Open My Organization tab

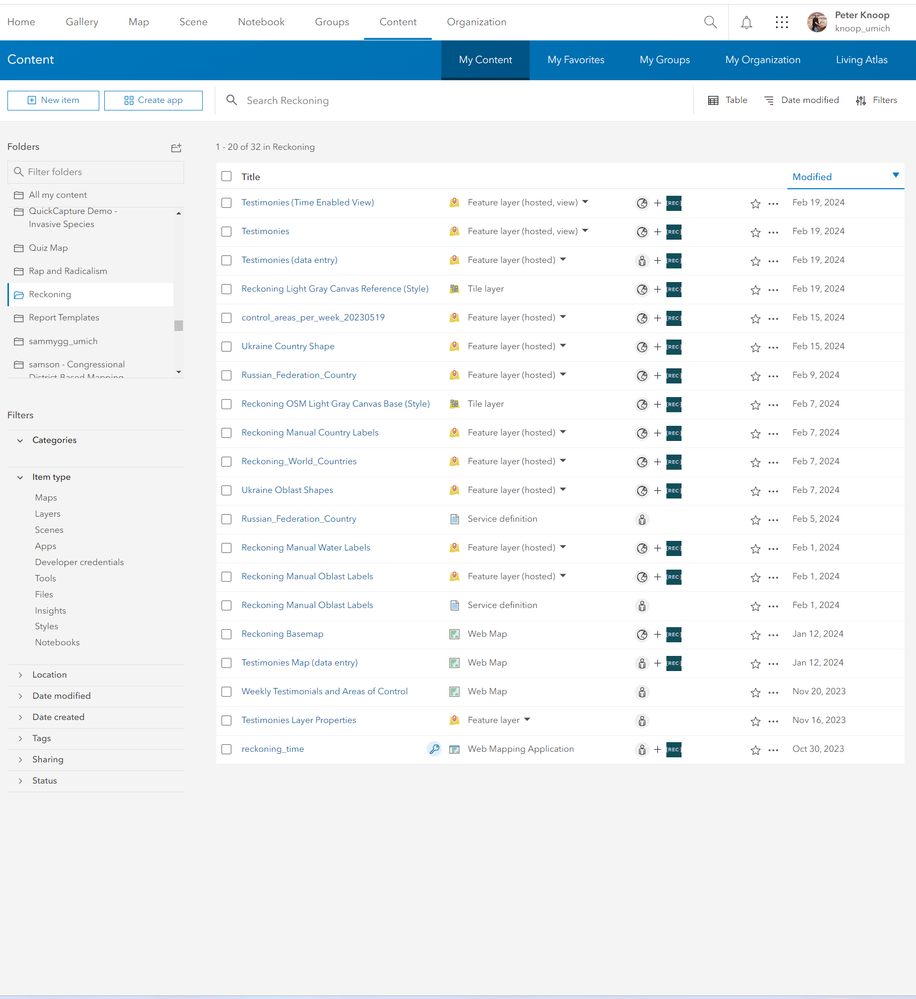click(762, 60)
